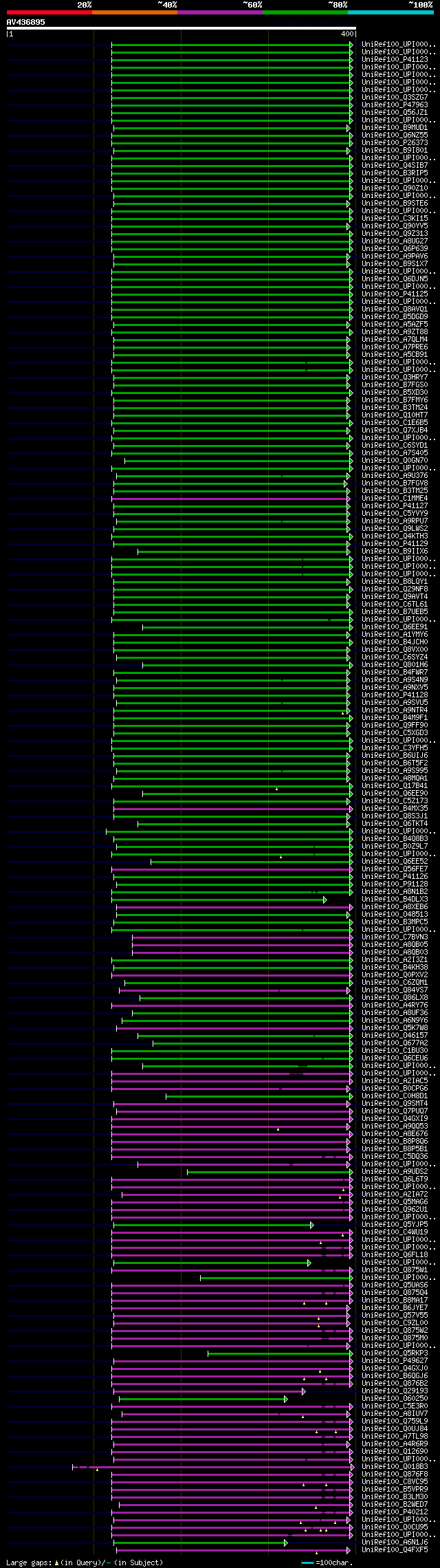
Task: Select hit label UniRef100_C1MME4
Action: pyautogui.click(x=395, y=498)
